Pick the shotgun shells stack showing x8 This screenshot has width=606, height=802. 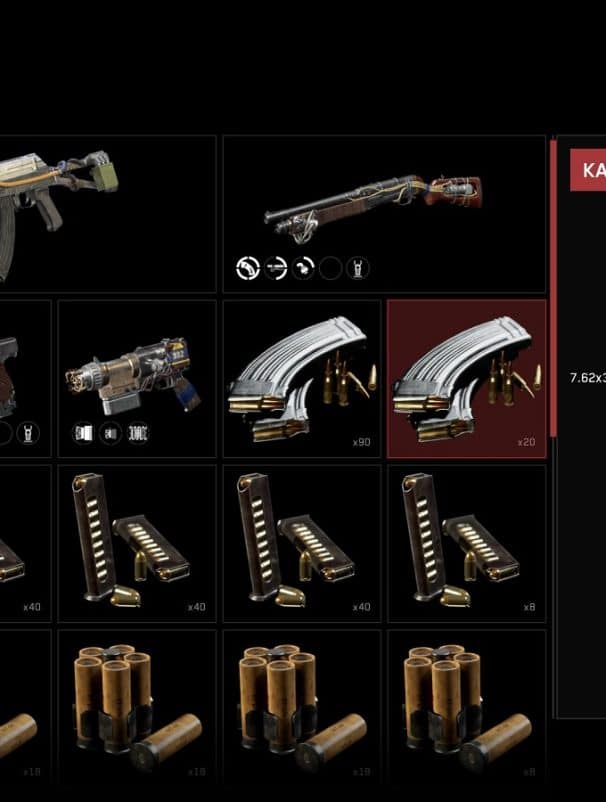pos(467,708)
